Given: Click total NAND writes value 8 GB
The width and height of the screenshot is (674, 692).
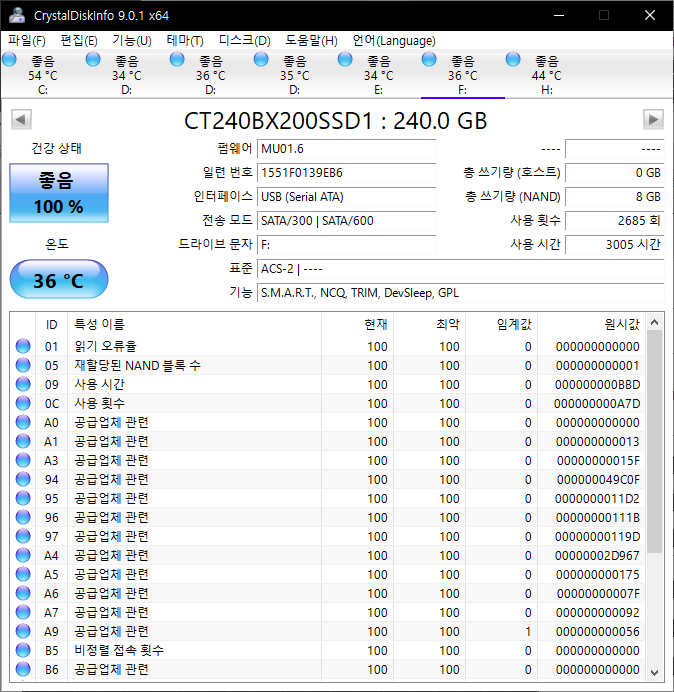Looking at the screenshot, I should pyautogui.click(x=614, y=196).
